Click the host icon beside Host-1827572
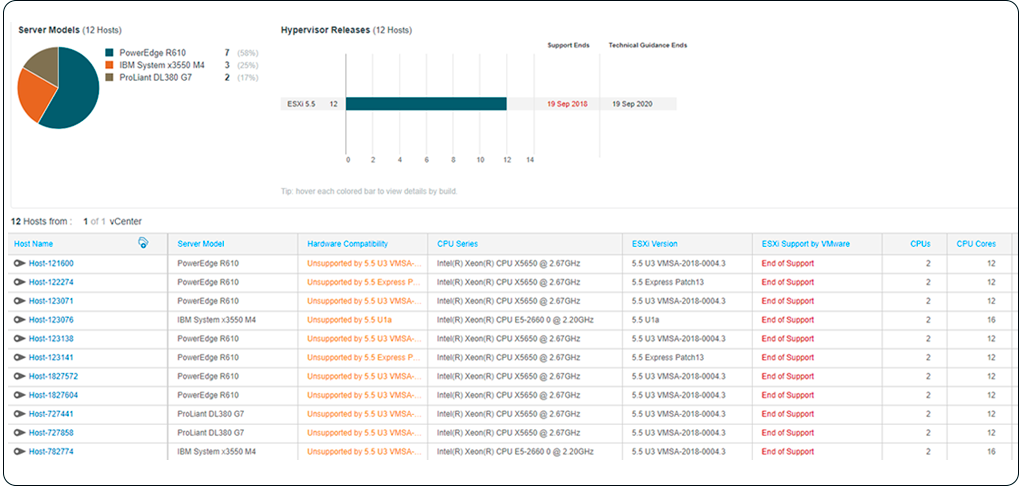Screen dimensions: 1026x486 click(20, 377)
